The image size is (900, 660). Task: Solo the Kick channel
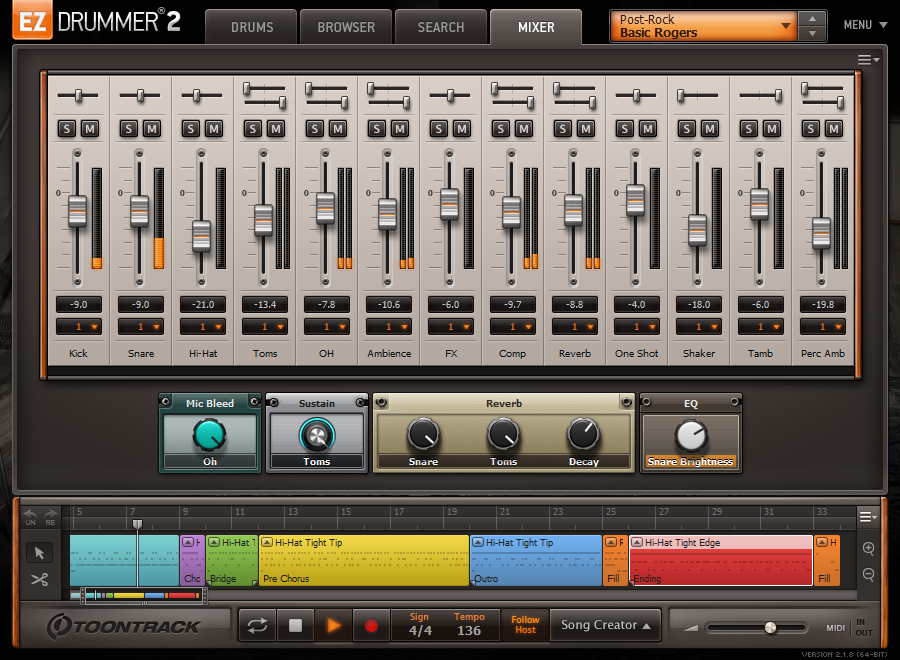67,129
